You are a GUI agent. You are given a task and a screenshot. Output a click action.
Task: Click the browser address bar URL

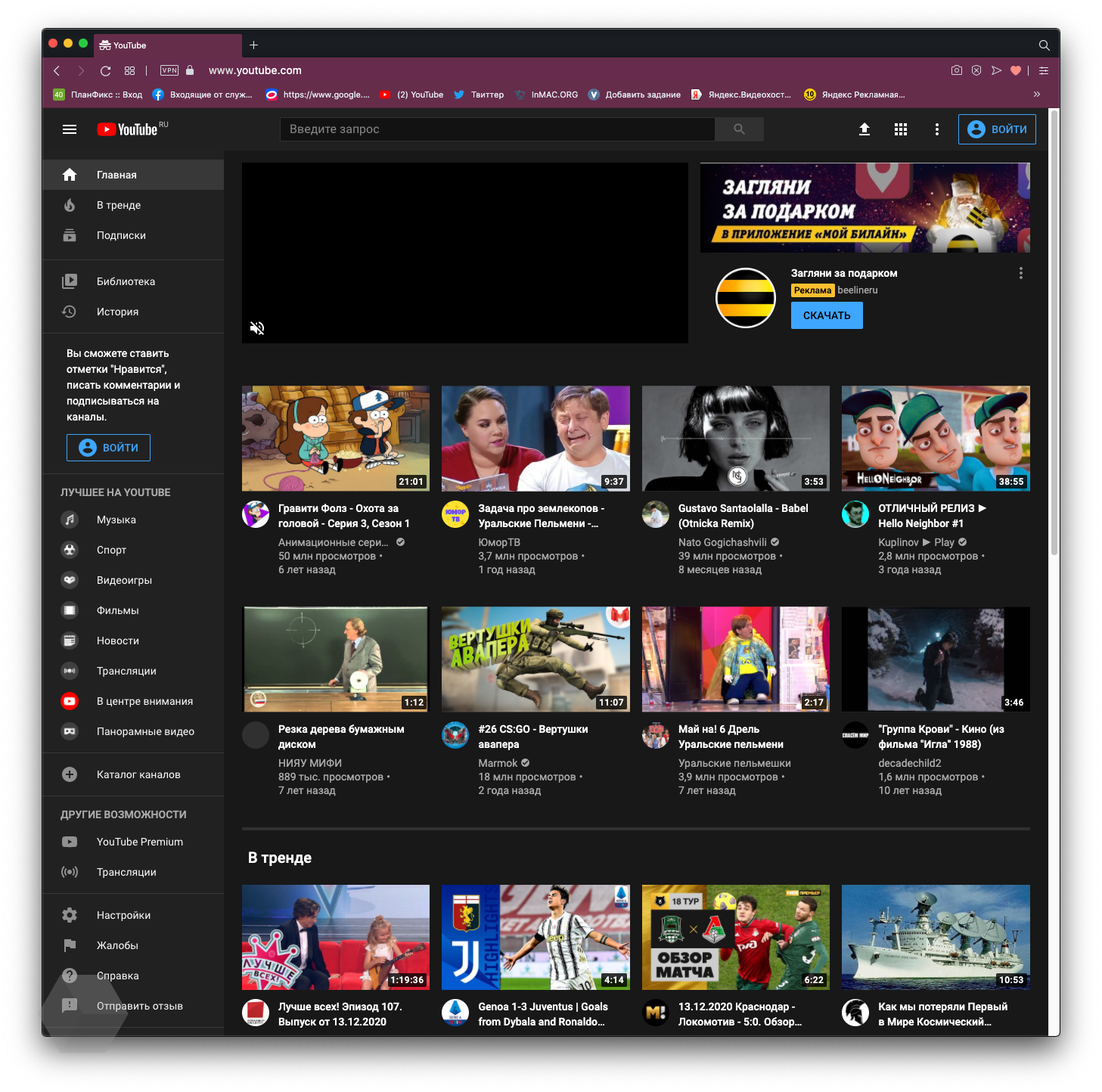tap(255, 70)
